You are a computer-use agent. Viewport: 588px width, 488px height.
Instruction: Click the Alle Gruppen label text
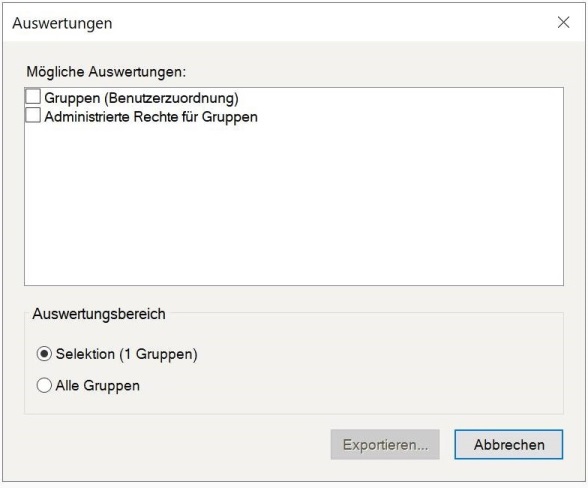[98, 386]
